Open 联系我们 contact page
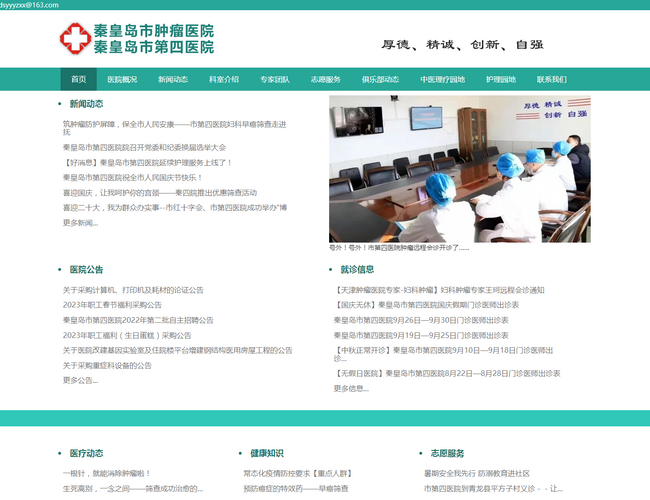This screenshot has width=650, height=500. pos(551,79)
